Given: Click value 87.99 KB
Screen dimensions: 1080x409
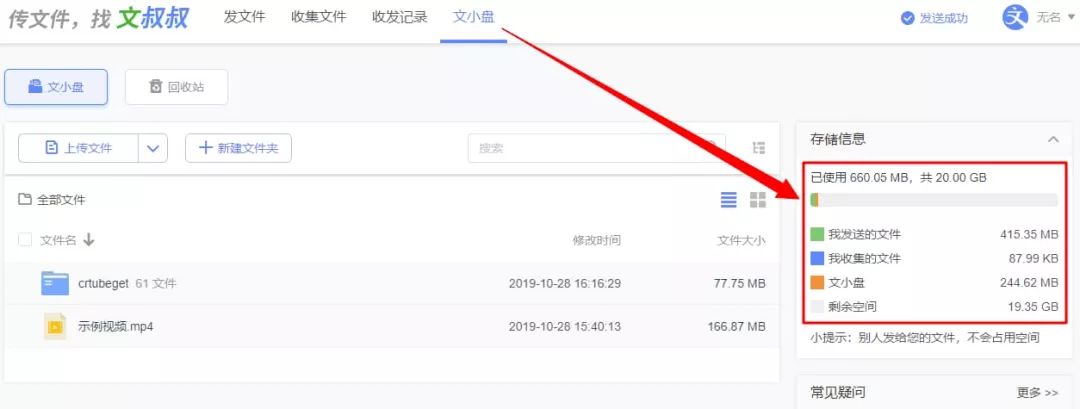Looking at the screenshot, I should (1032, 259).
